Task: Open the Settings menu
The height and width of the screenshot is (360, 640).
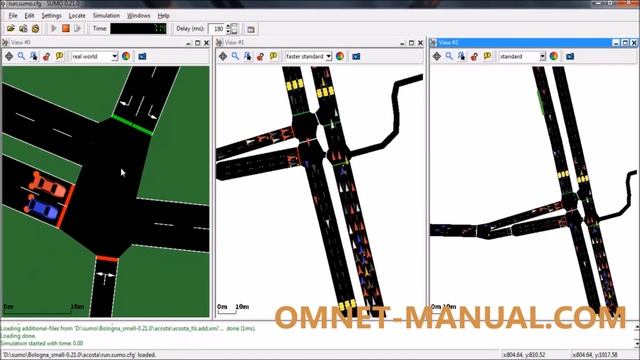Action: [51, 16]
